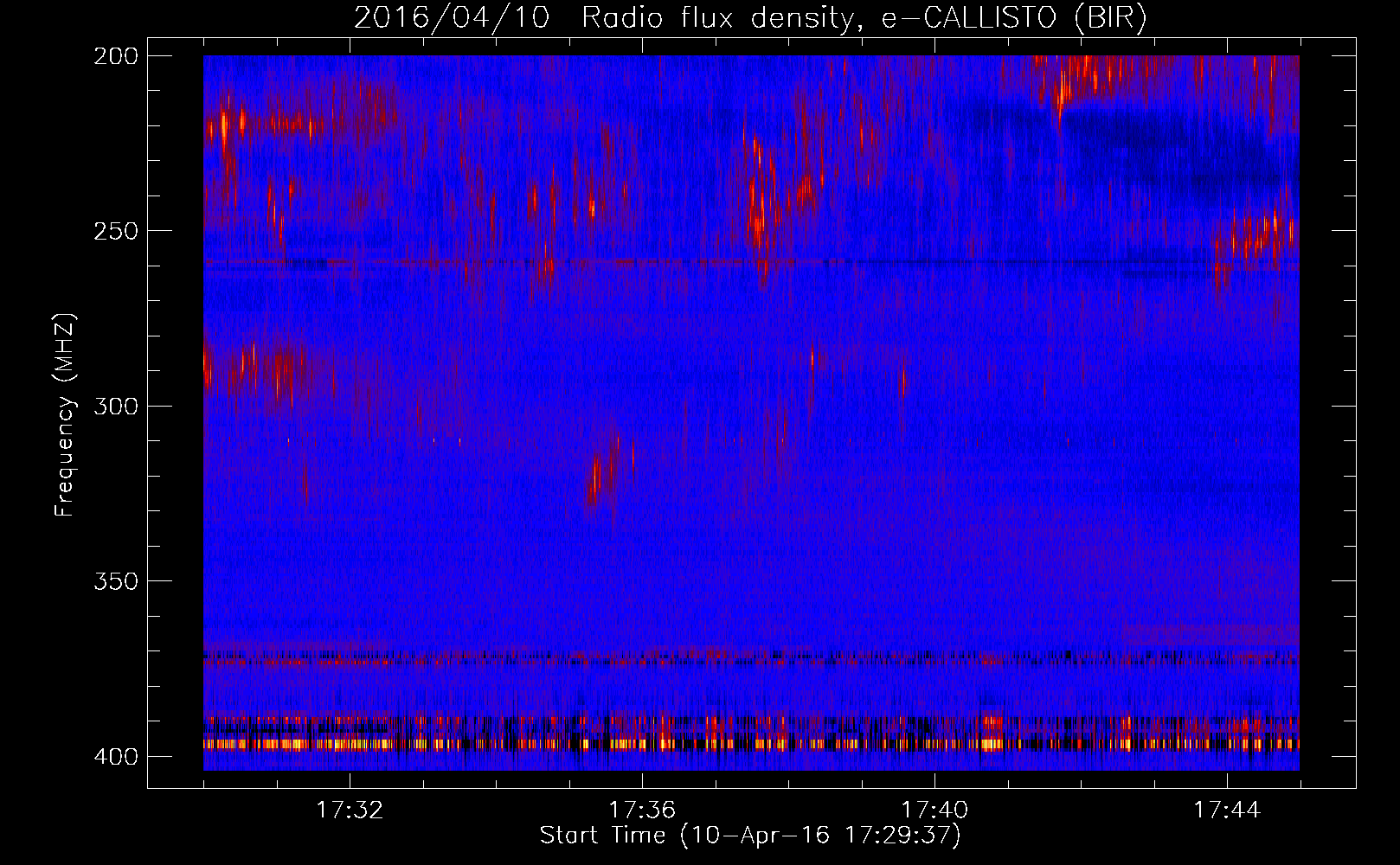Click the plot title '2016/04/10 Radio flux density'
Screen dimensions: 1400x865
pos(750,17)
